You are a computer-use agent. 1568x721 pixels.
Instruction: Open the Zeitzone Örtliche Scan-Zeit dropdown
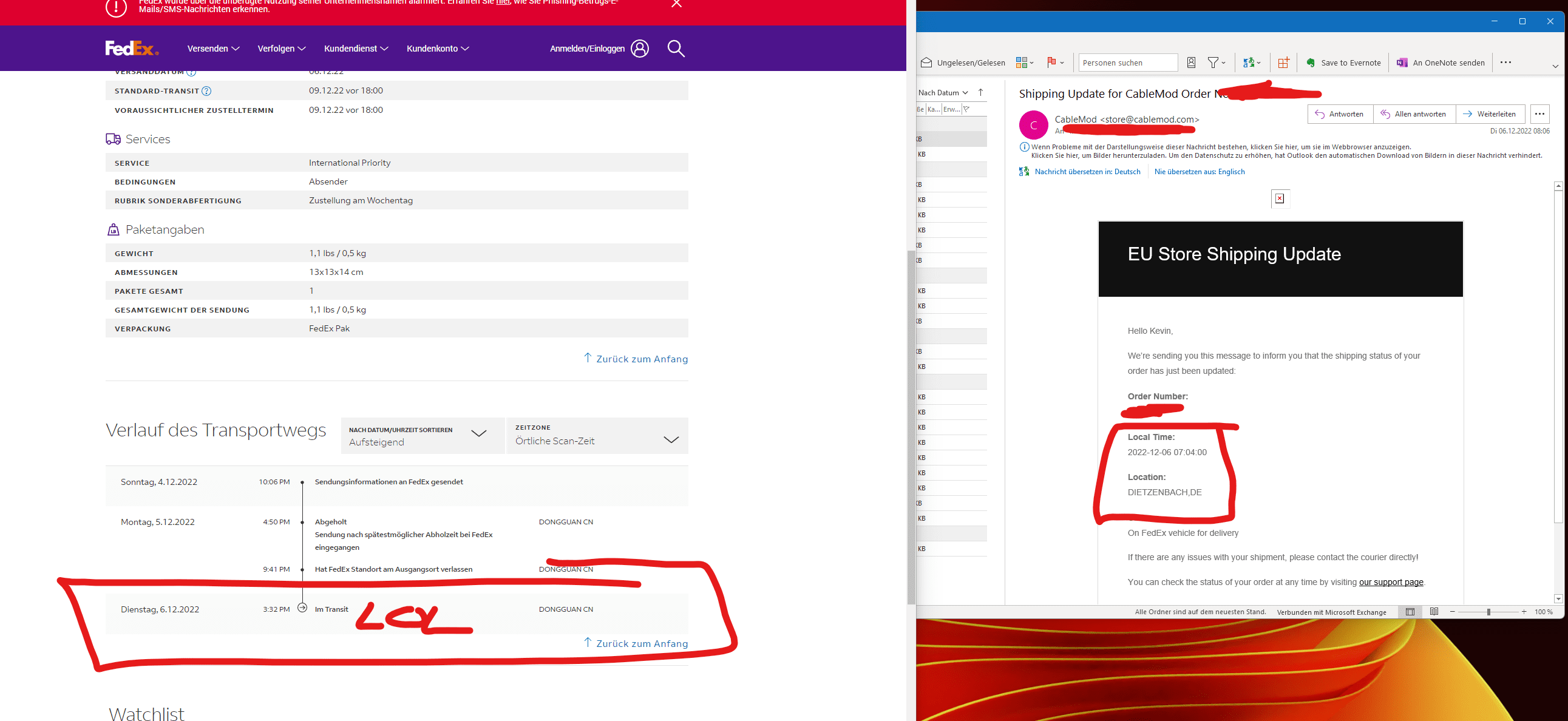pyautogui.click(x=597, y=436)
